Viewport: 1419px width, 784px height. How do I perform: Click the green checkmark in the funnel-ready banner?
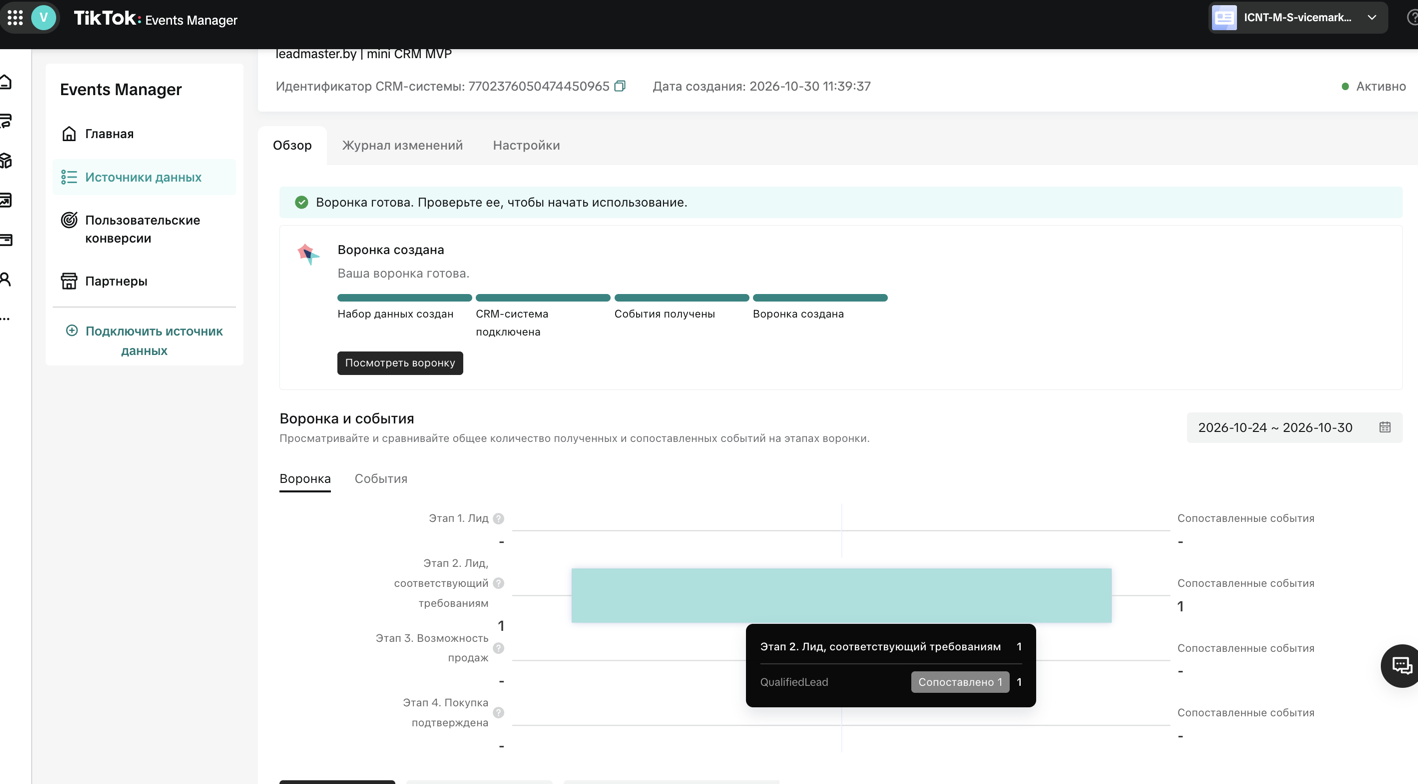pos(301,202)
